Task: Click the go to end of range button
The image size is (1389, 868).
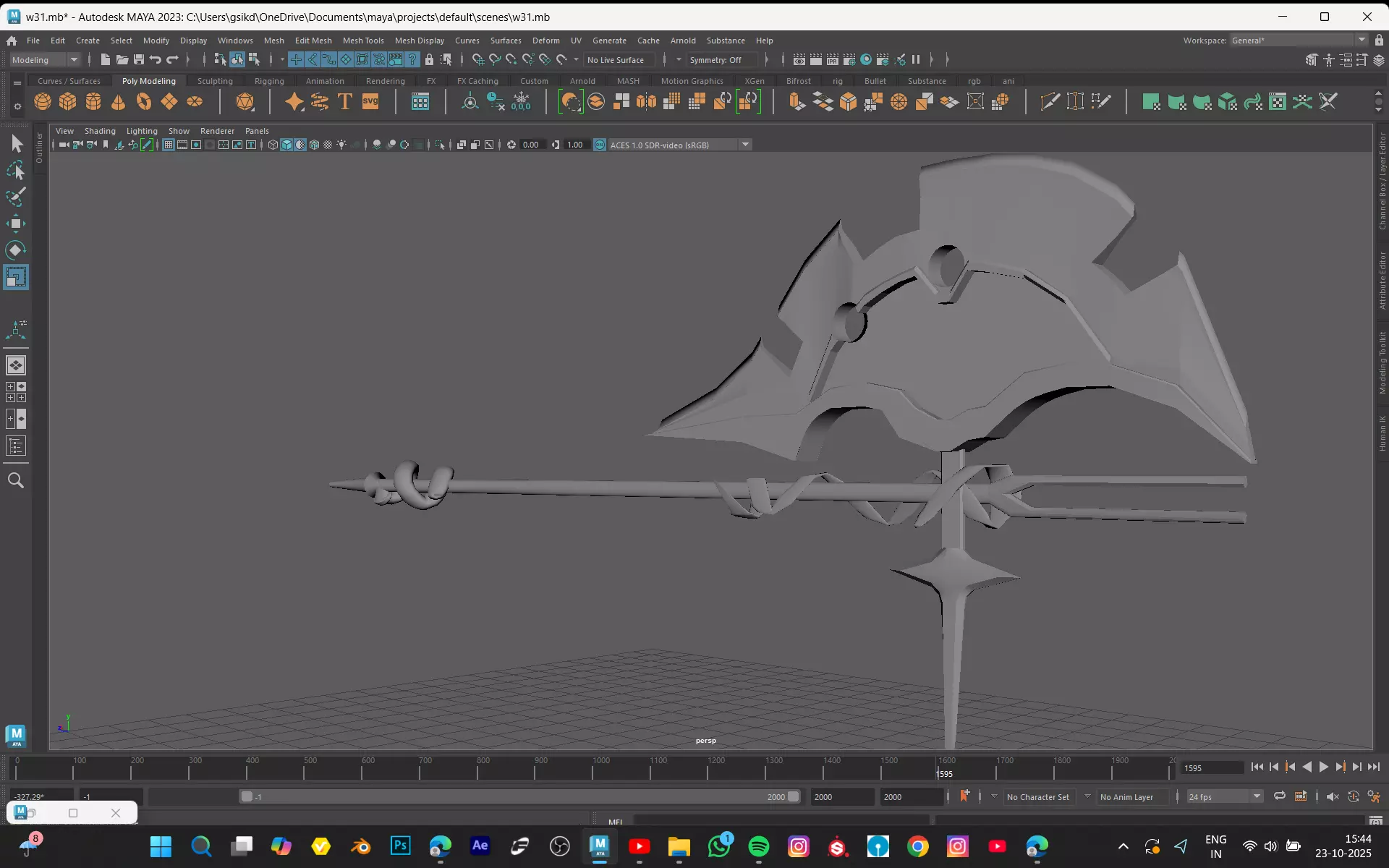Action: pyautogui.click(x=1373, y=767)
